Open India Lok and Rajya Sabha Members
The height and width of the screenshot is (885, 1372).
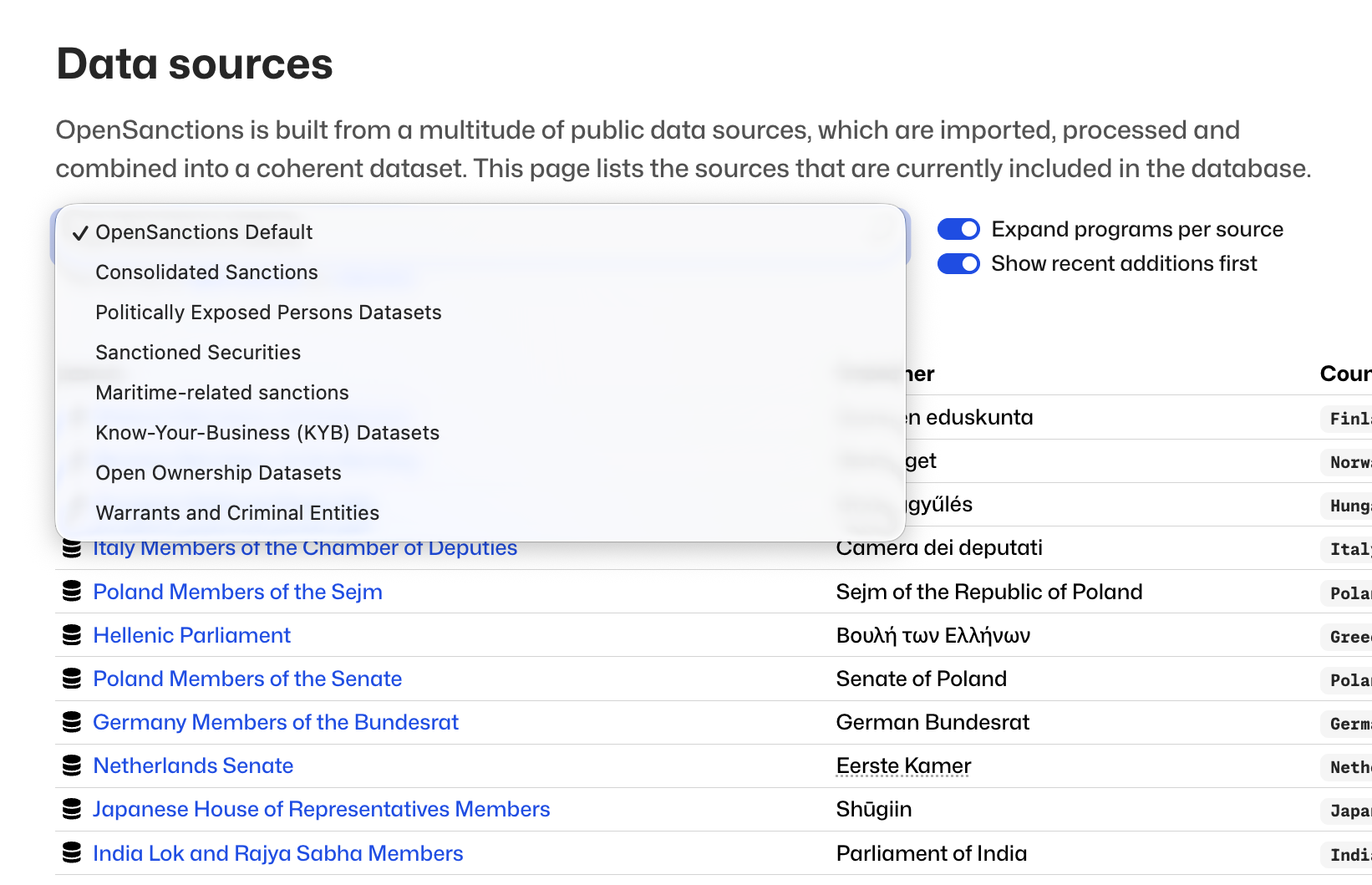click(x=278, y=853)
